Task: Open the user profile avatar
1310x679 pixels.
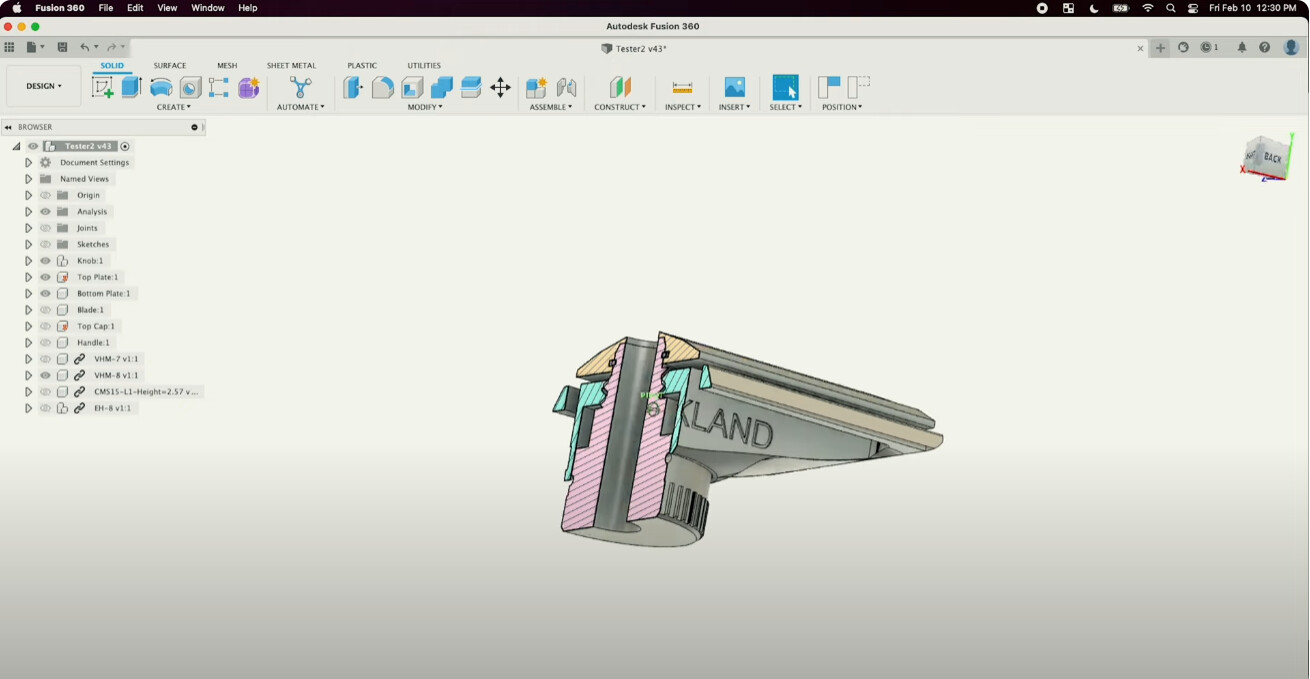Action: [1291, 47]
